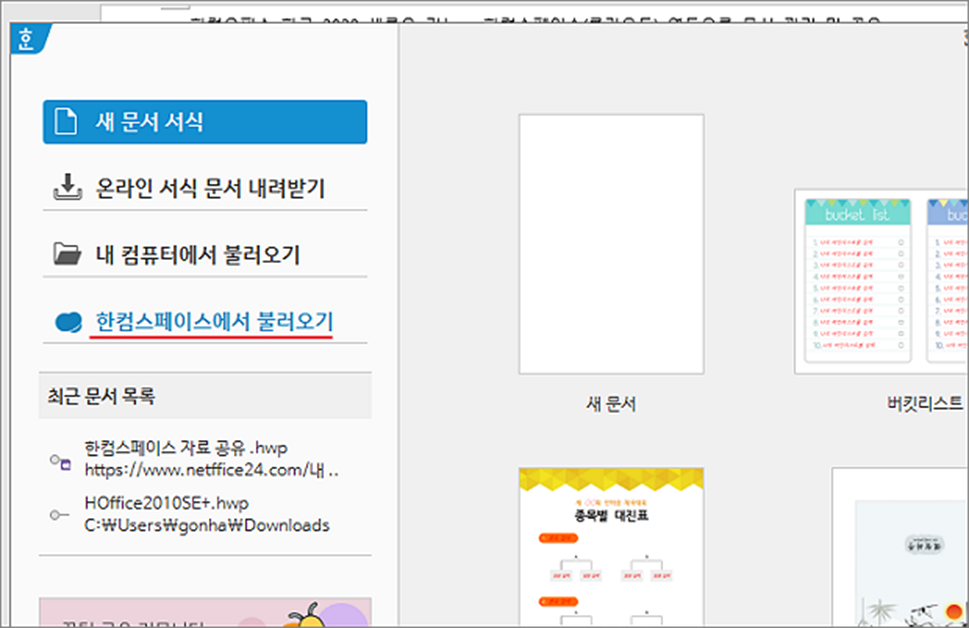The width and height of the screenshot is (969, 628).
Task: Open recent file 한컴스페이스 자료 공유 .hwp
Action: [x=186, y=448]
